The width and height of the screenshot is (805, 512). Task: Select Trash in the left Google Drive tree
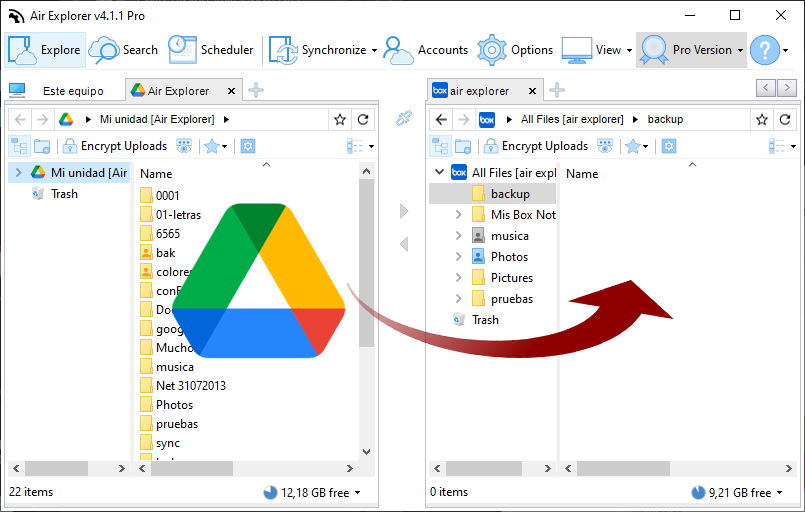(64, 194)
